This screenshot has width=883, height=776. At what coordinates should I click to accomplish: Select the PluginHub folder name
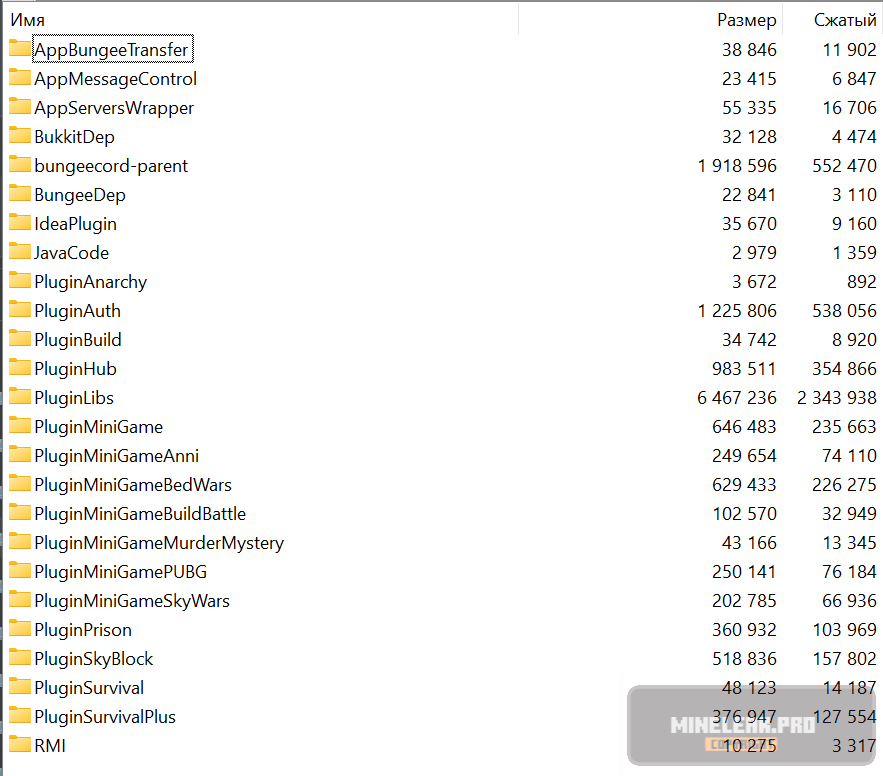pos(75,369)
